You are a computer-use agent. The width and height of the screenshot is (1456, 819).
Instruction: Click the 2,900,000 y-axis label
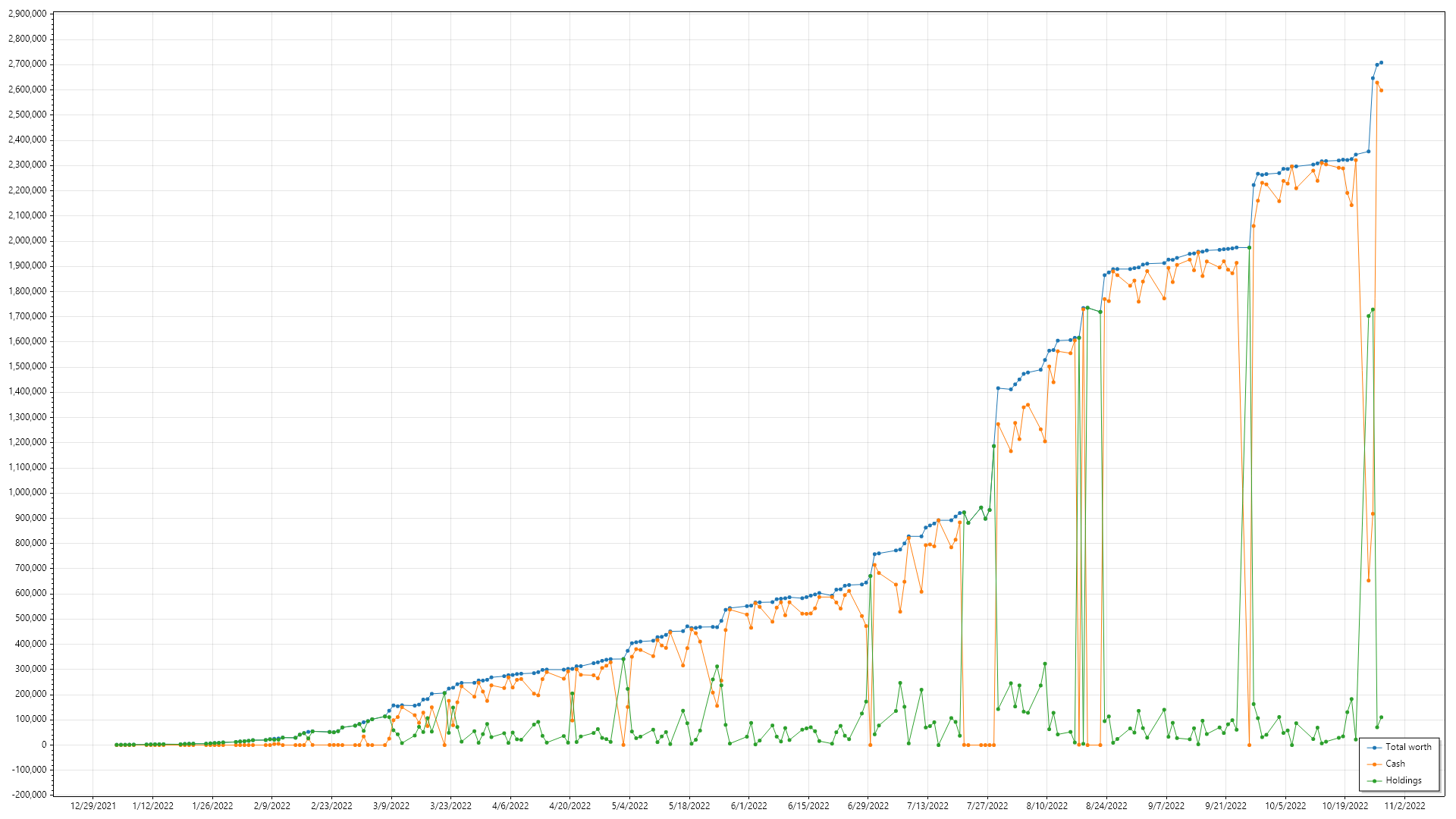tap(27, 14)
